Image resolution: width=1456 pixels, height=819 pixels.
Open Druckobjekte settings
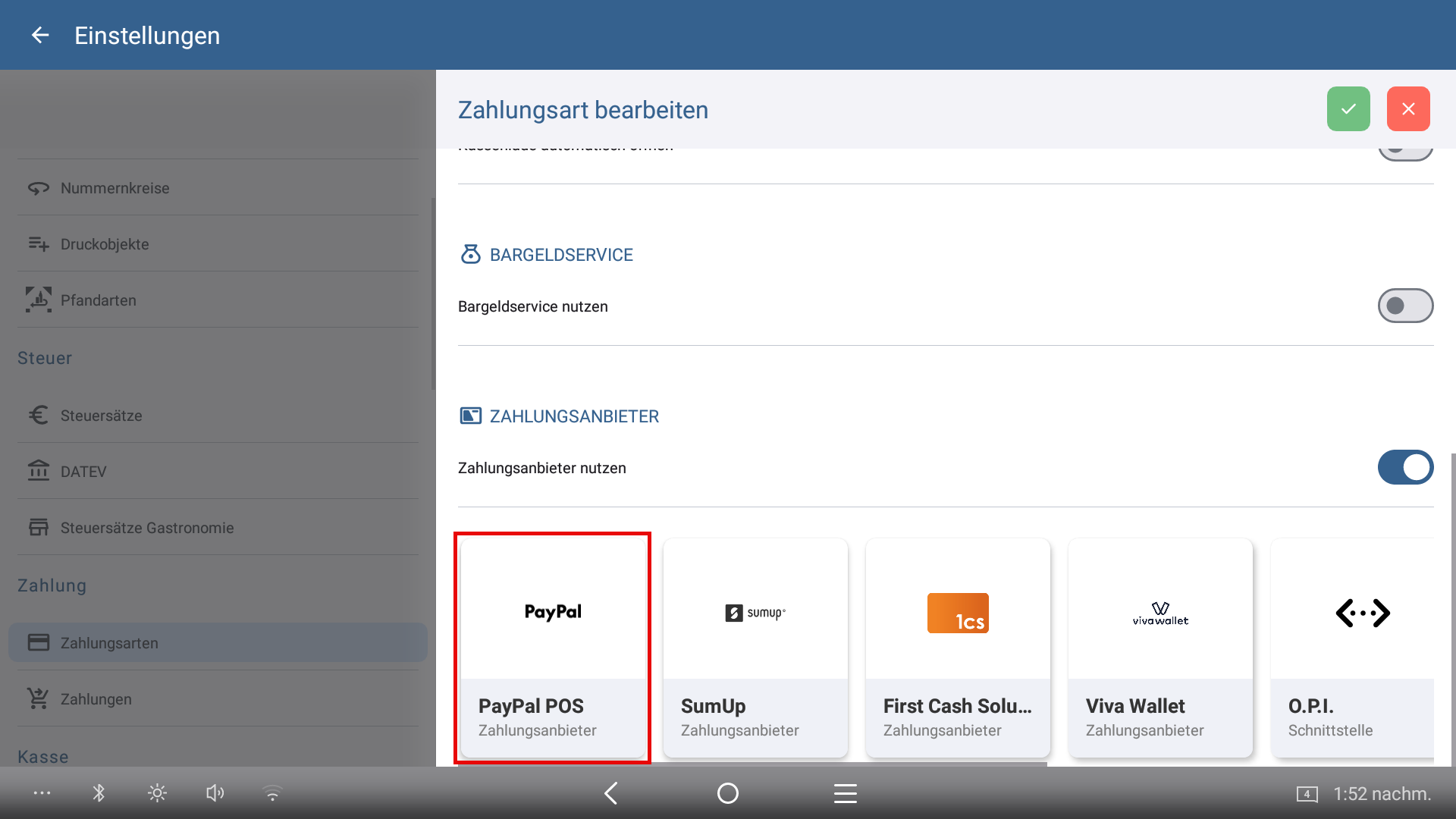coord(218,244)
